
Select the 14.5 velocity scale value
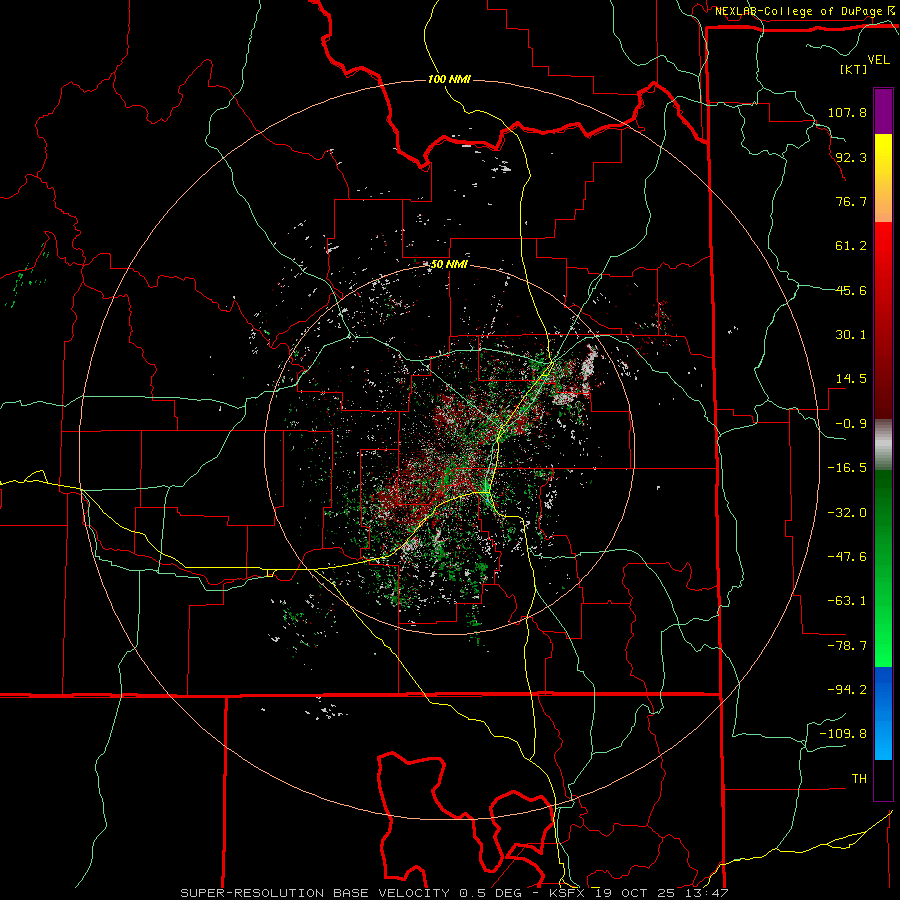coord(851,379)
